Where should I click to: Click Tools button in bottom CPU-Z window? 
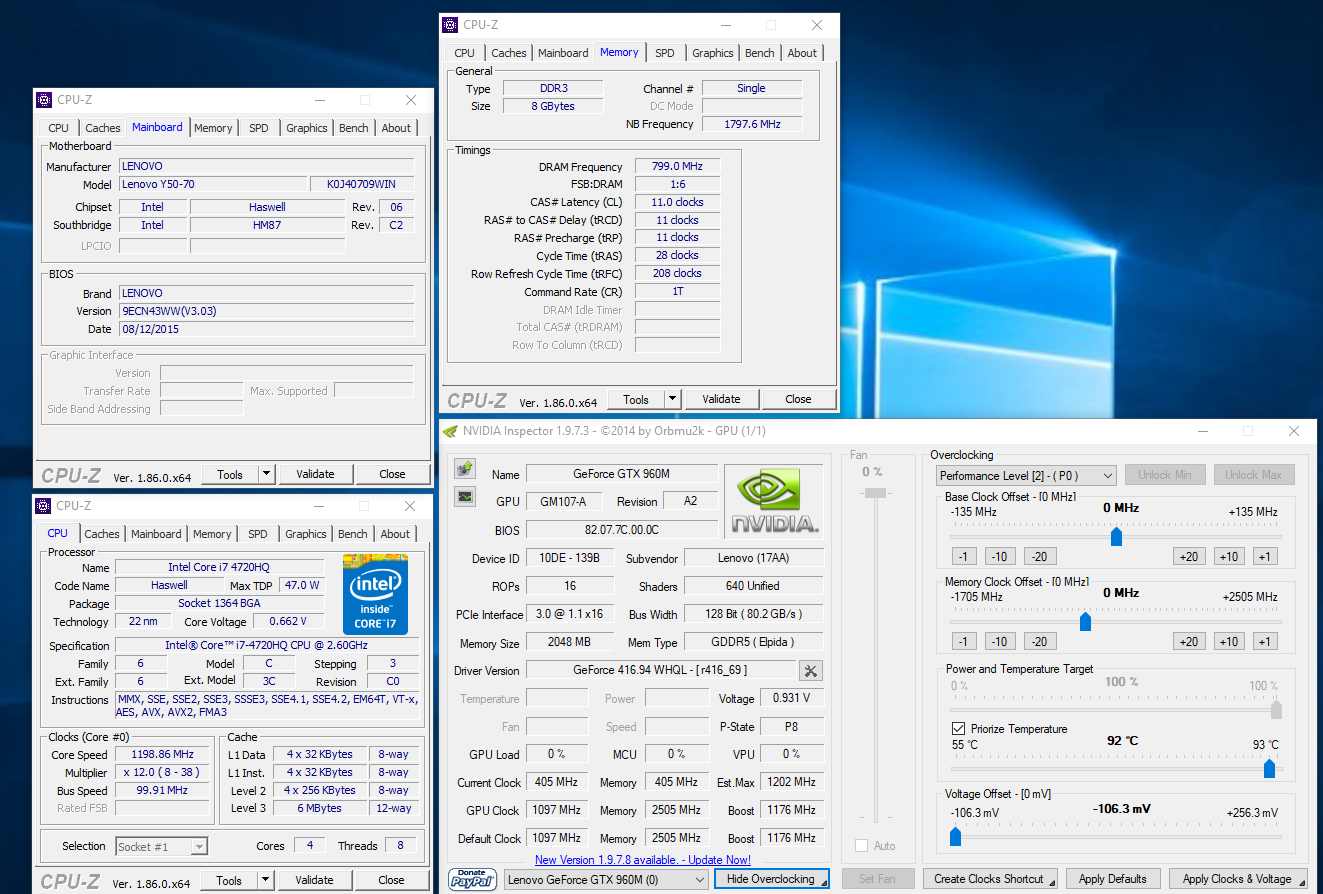click(x=229, y=880)
